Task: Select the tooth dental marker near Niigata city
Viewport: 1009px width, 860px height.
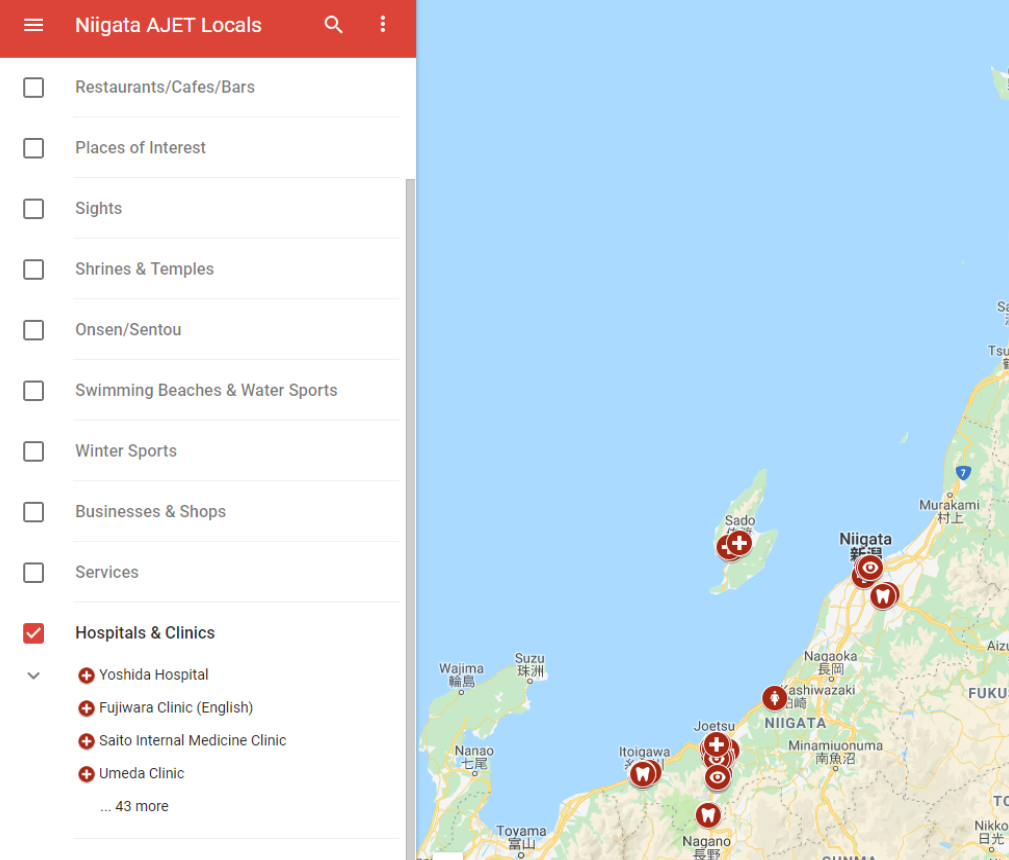Action: click(x=884, y=596)
